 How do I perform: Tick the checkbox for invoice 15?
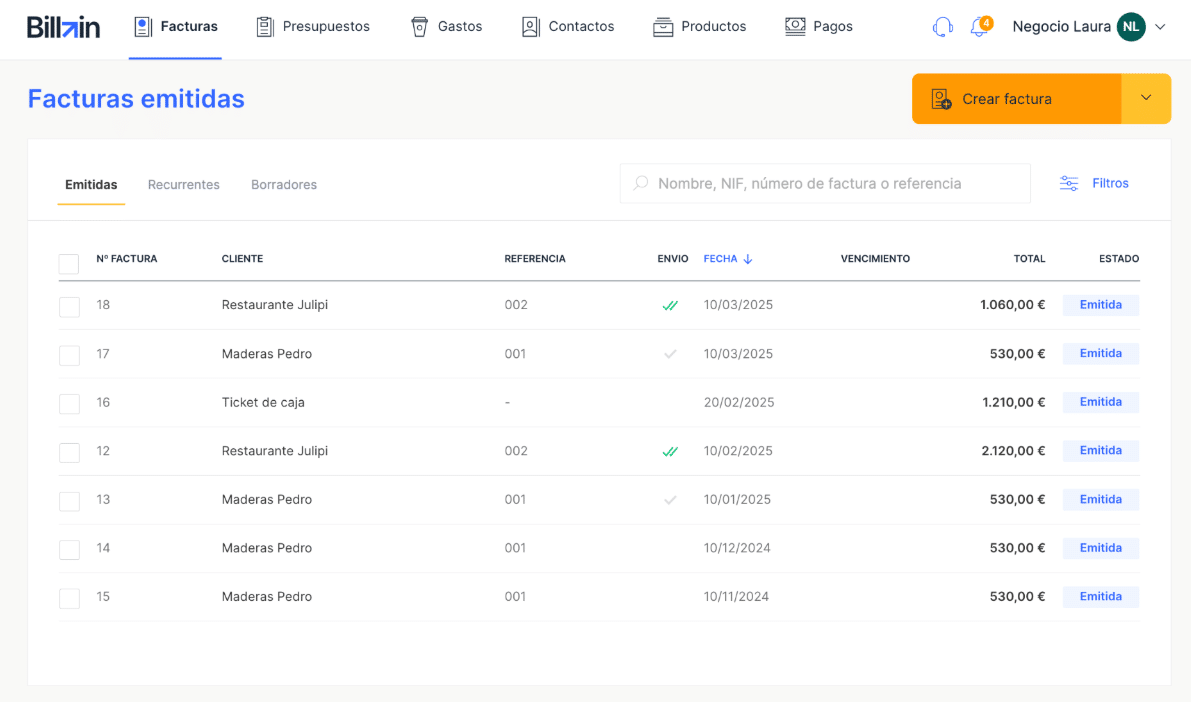[69, 598]
